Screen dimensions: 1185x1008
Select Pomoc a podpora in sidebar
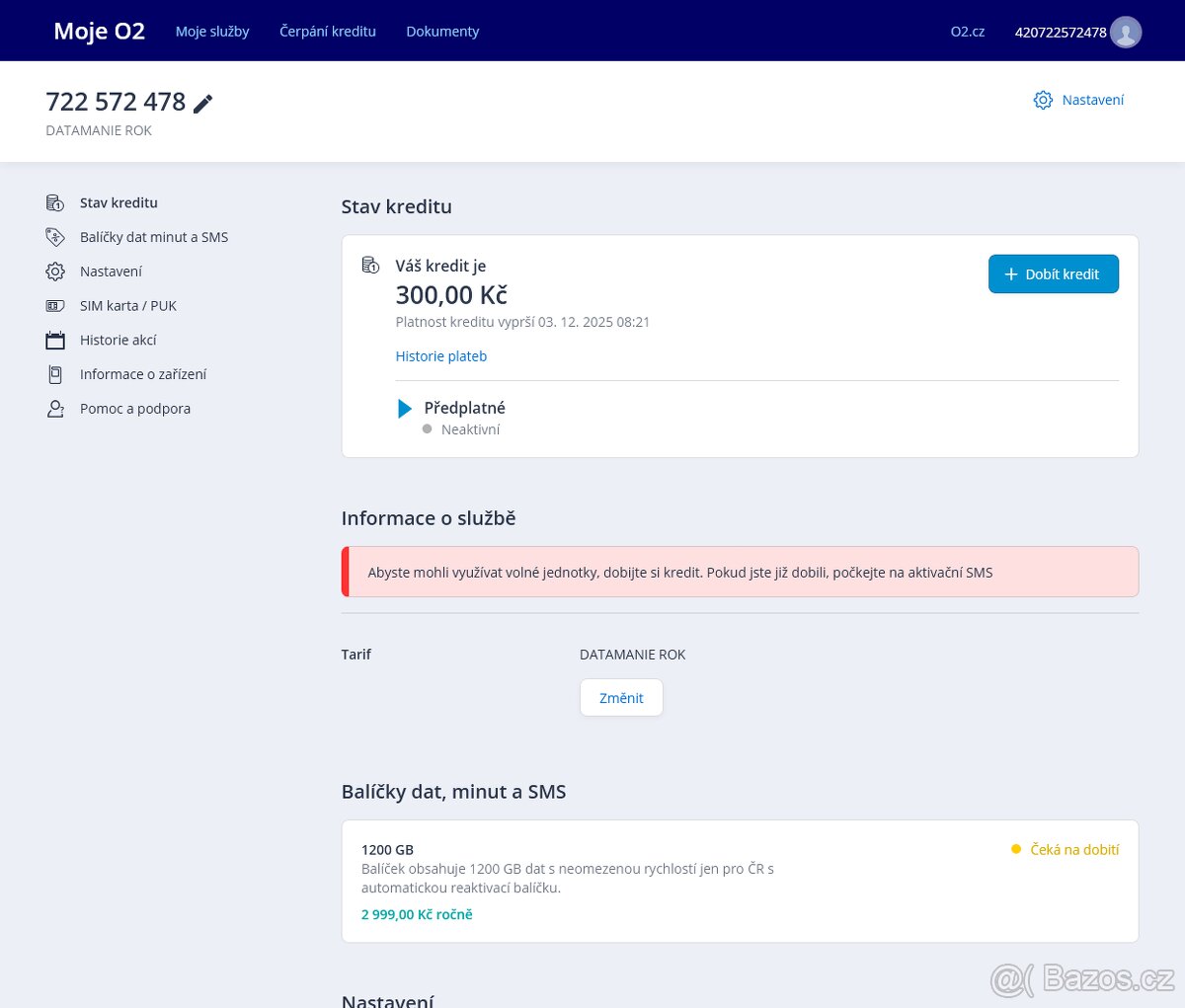135,408
